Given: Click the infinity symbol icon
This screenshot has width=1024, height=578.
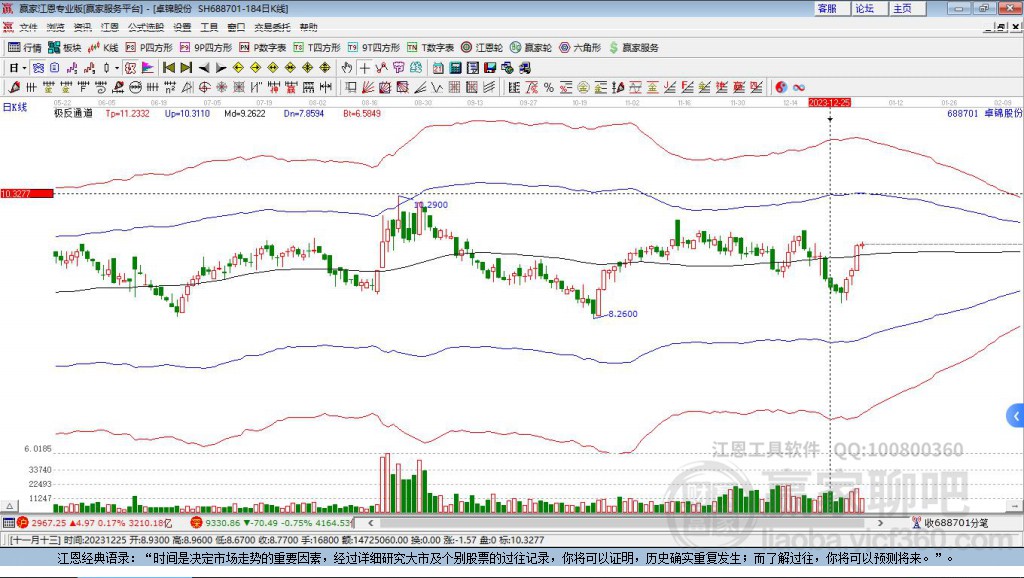Looking at the screenshot, I should 799,87.
